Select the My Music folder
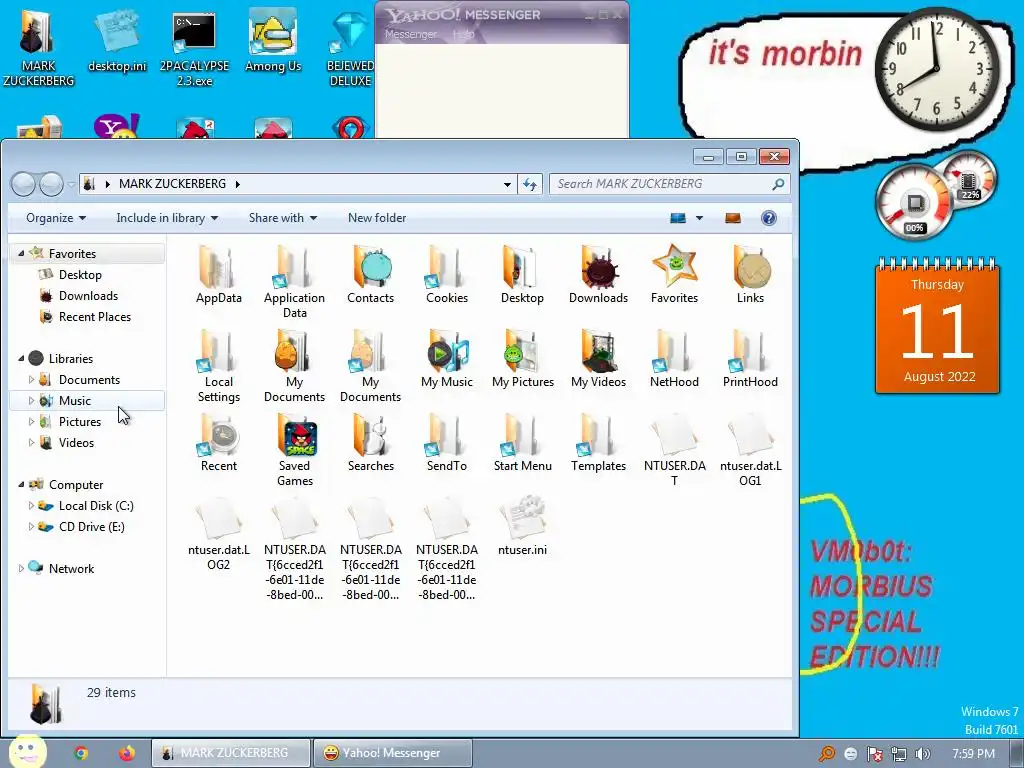The image size is (1024, 768). point(447,359)
